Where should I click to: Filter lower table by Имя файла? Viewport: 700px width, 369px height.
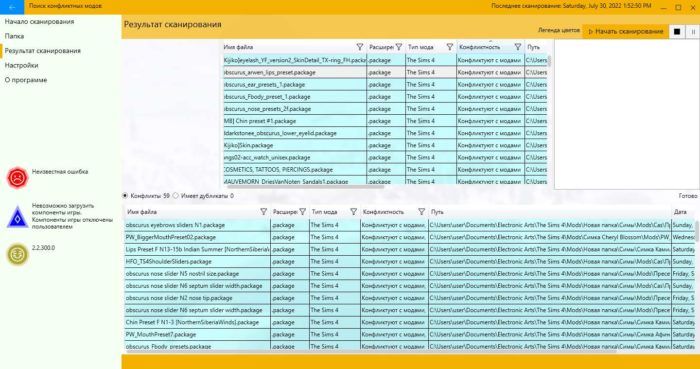point(263,212)
